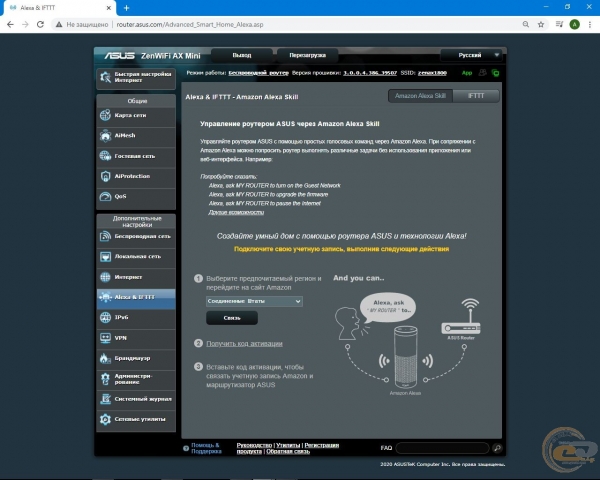Click the browser zoom magnifier icon
Image resolution: width=600 pixels, height=480 pixels.
point(526,24)
